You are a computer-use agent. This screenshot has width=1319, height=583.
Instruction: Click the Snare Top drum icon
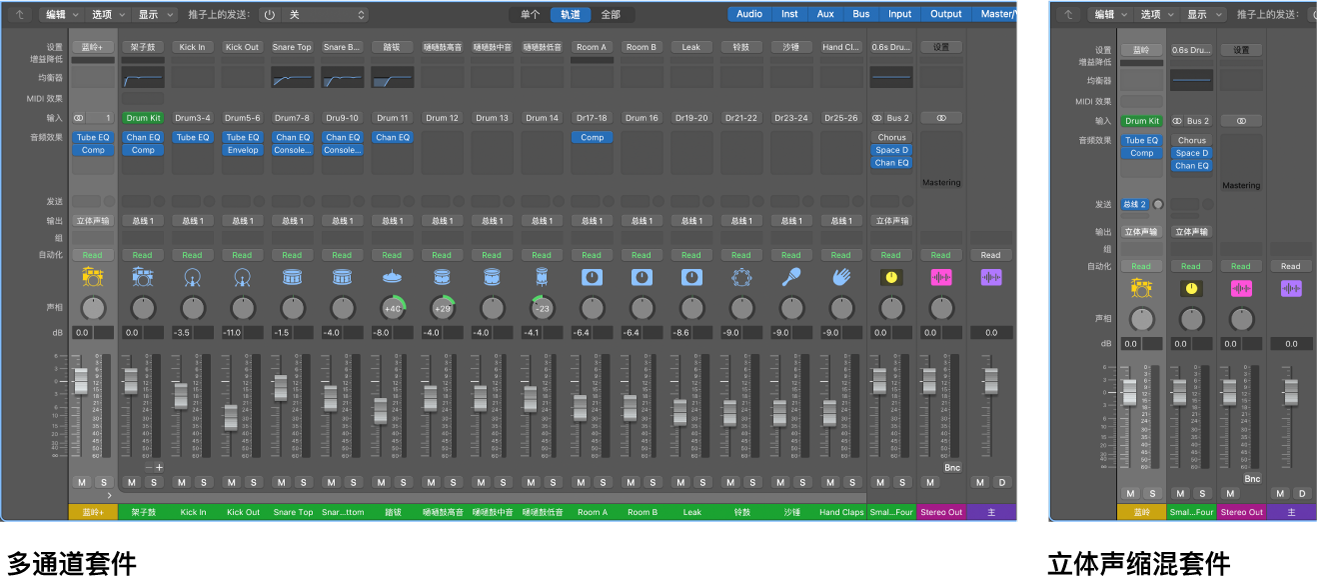tap(292, 277)
